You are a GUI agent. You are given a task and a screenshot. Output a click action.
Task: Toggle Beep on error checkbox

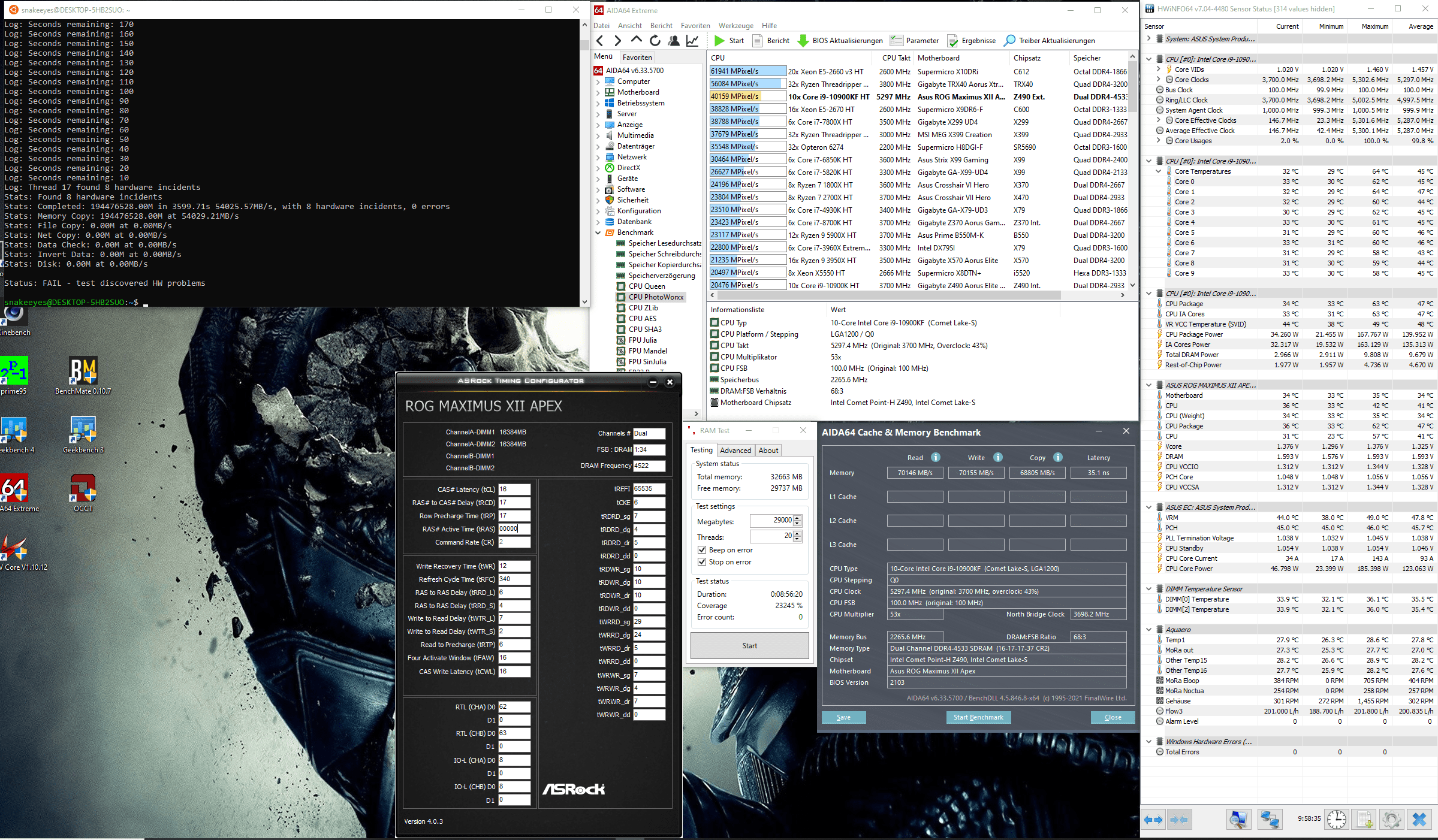(702, 550)
